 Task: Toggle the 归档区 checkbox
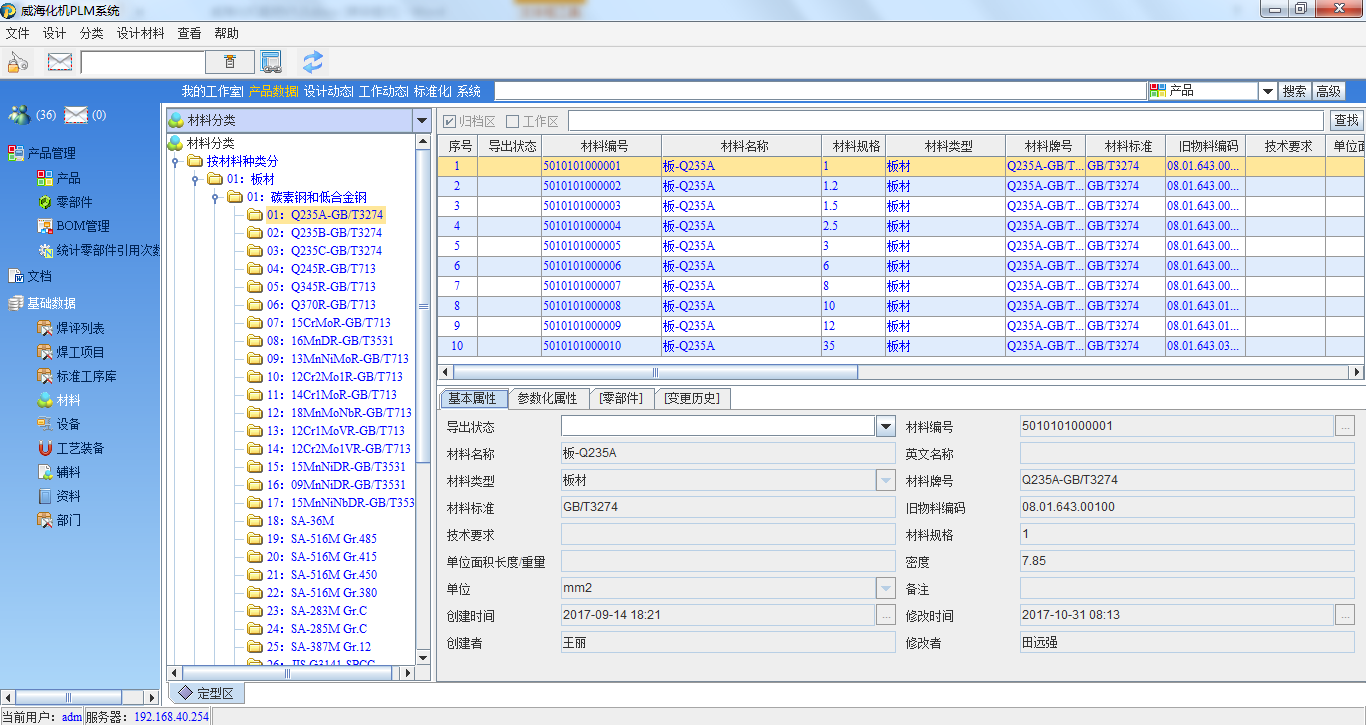(x=450, y=121)
